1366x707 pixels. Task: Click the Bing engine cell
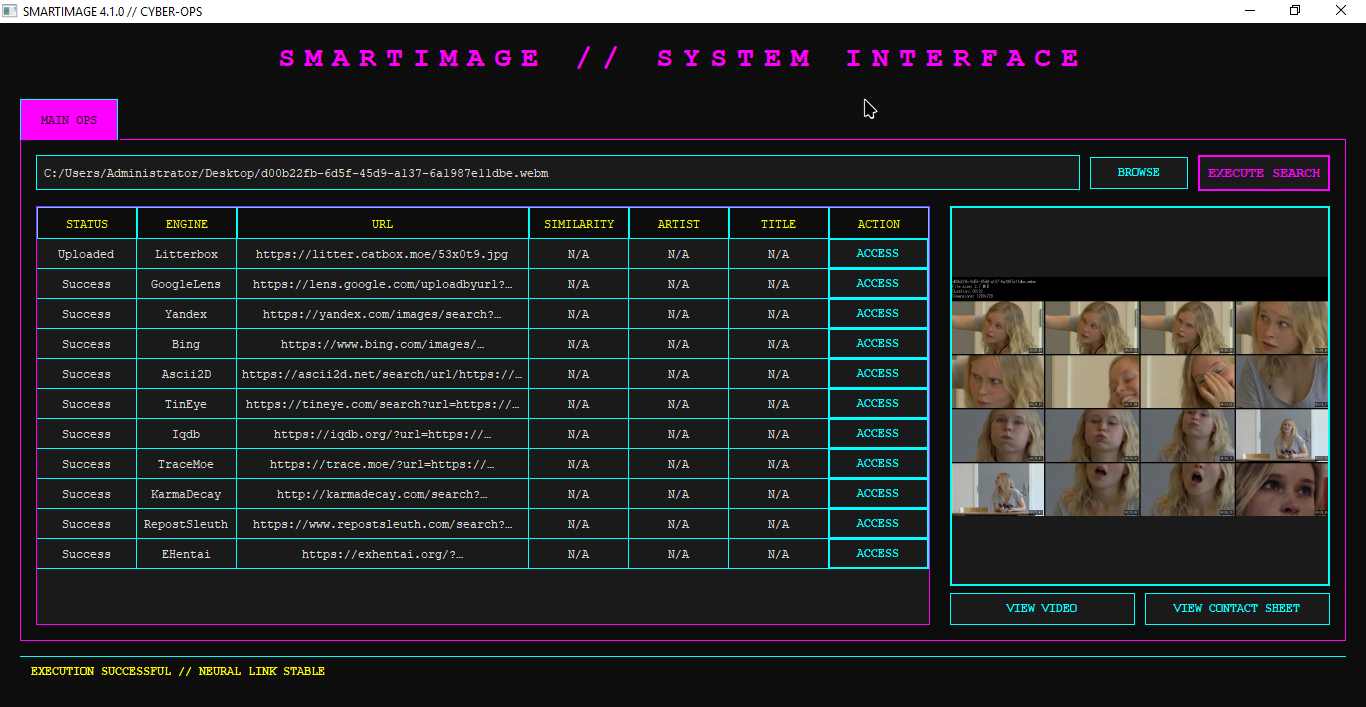187,344
